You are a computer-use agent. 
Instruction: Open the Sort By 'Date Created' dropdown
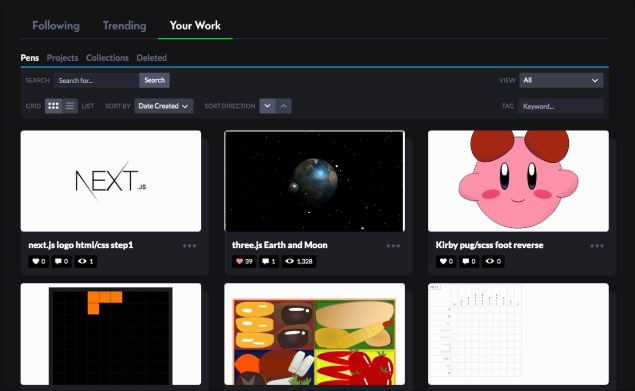click(x=164, y=106)
